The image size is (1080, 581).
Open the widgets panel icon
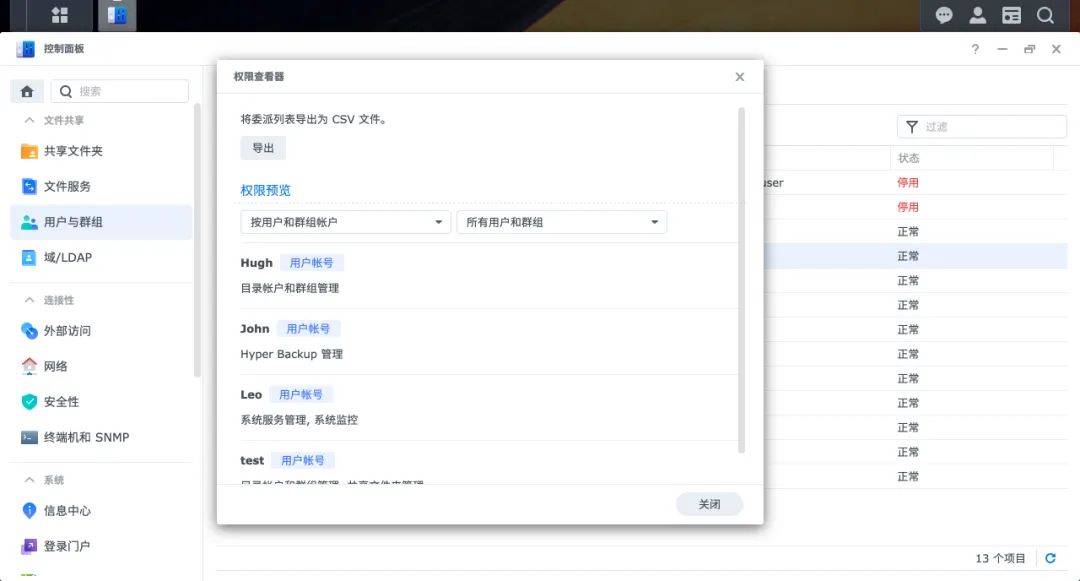[x=1012, y=15]
